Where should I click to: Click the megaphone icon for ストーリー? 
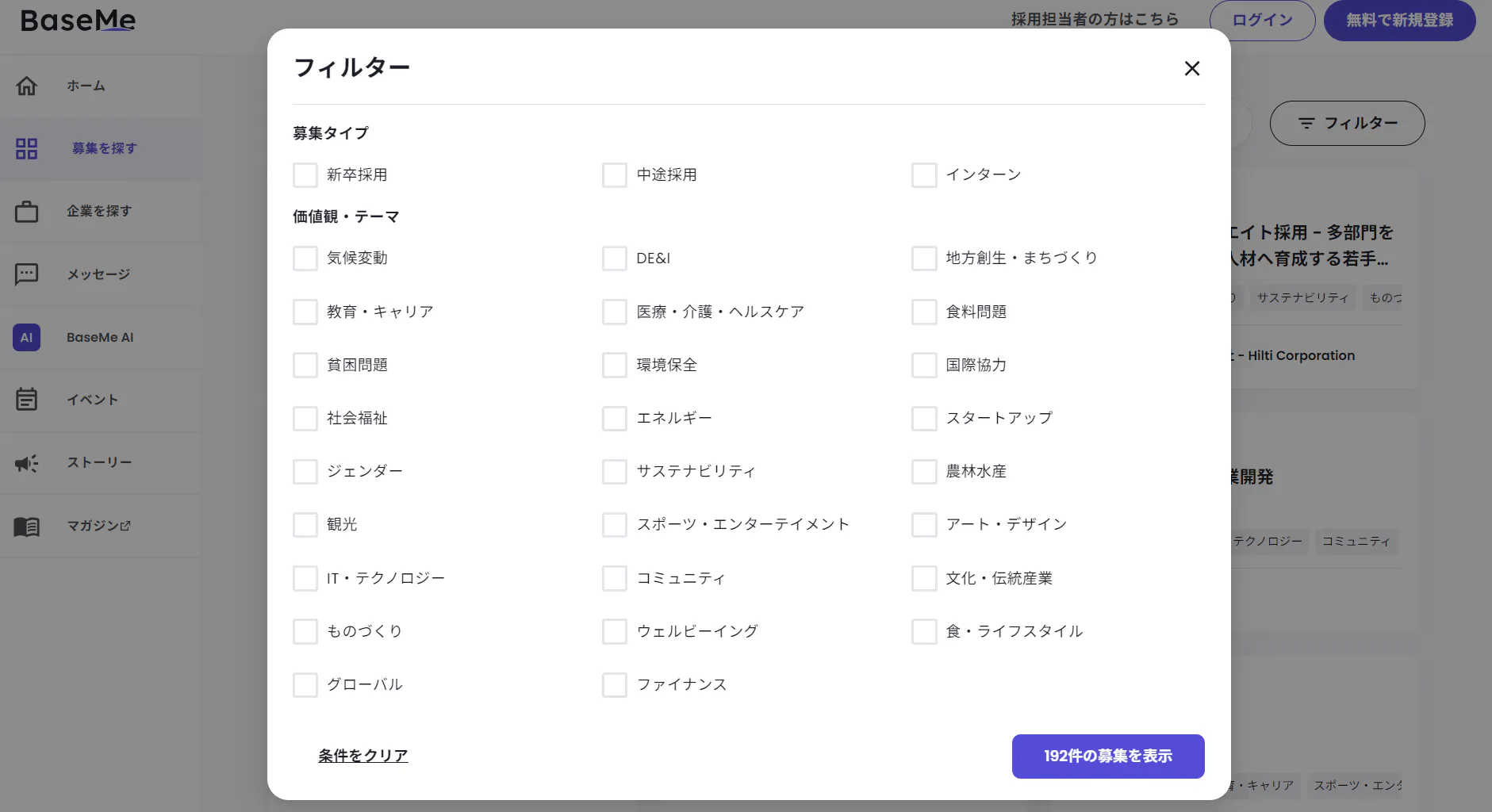[27, 463]
